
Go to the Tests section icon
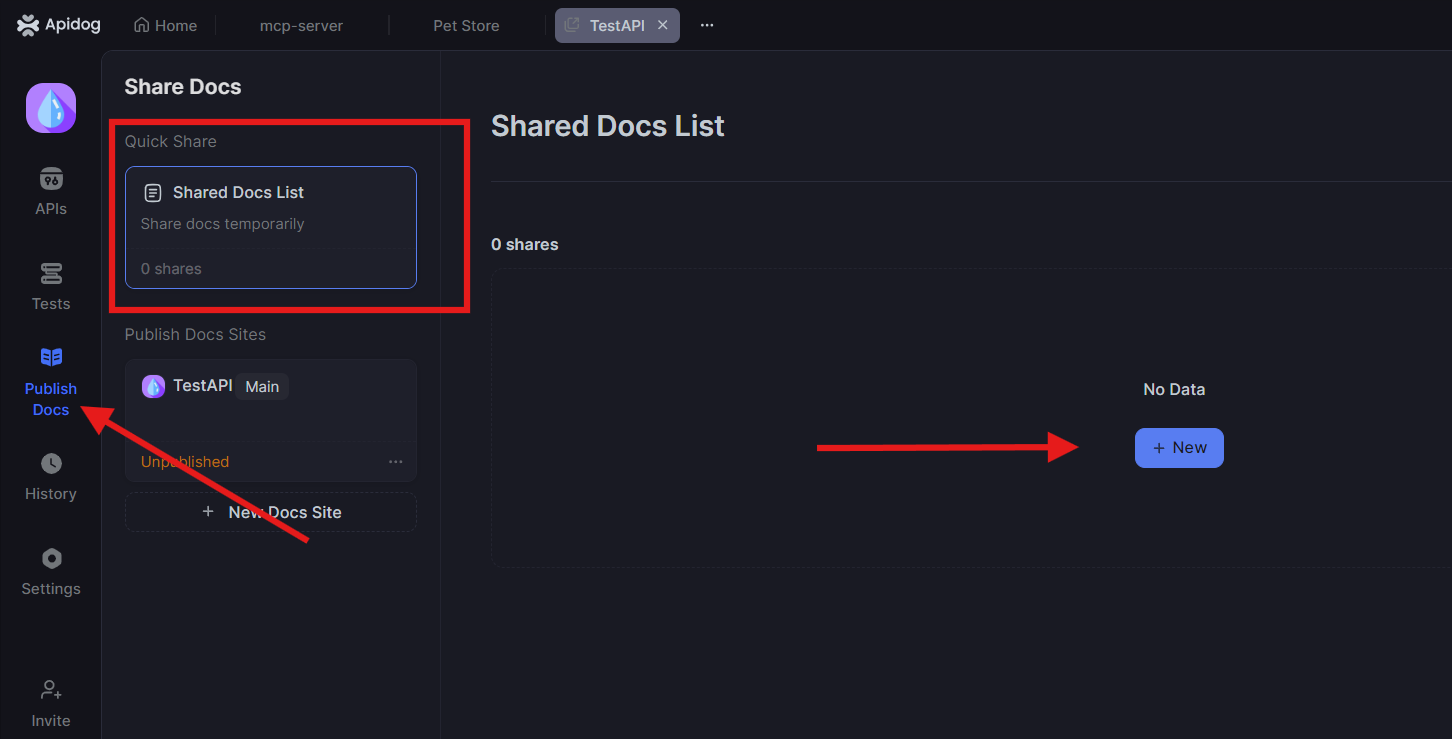pos(51,274)
